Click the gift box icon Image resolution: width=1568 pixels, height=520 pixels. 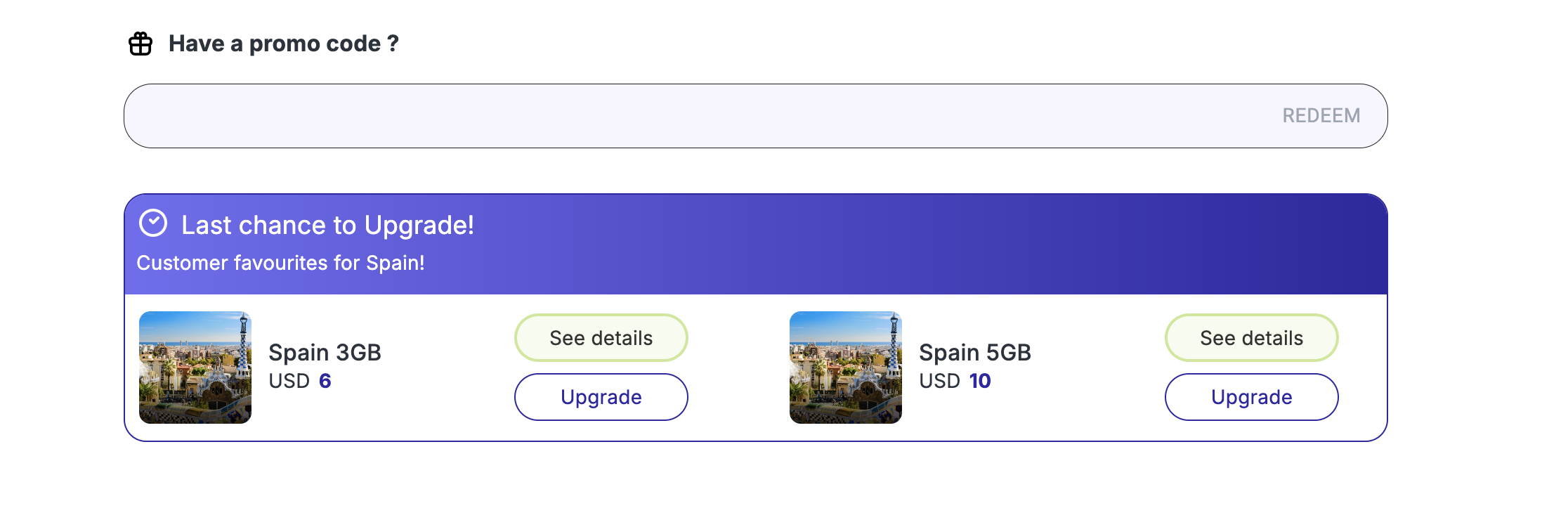tap(141, 44)
